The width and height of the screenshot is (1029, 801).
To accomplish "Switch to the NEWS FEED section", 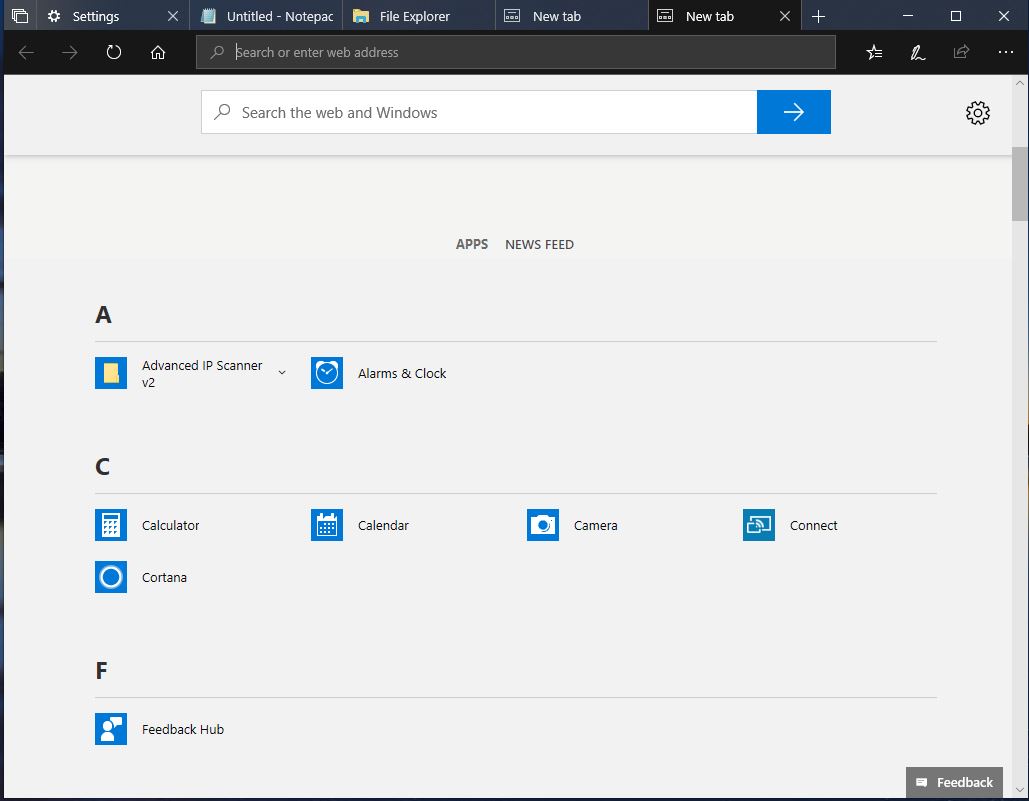I will pyautogui.click(x=539, y=244).
